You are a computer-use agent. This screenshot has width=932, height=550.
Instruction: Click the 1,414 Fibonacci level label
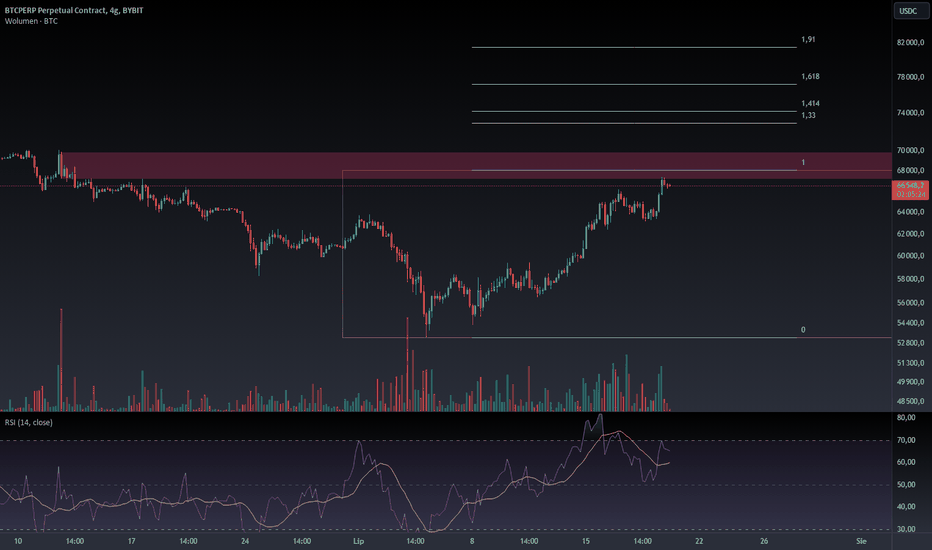[810, 103]
